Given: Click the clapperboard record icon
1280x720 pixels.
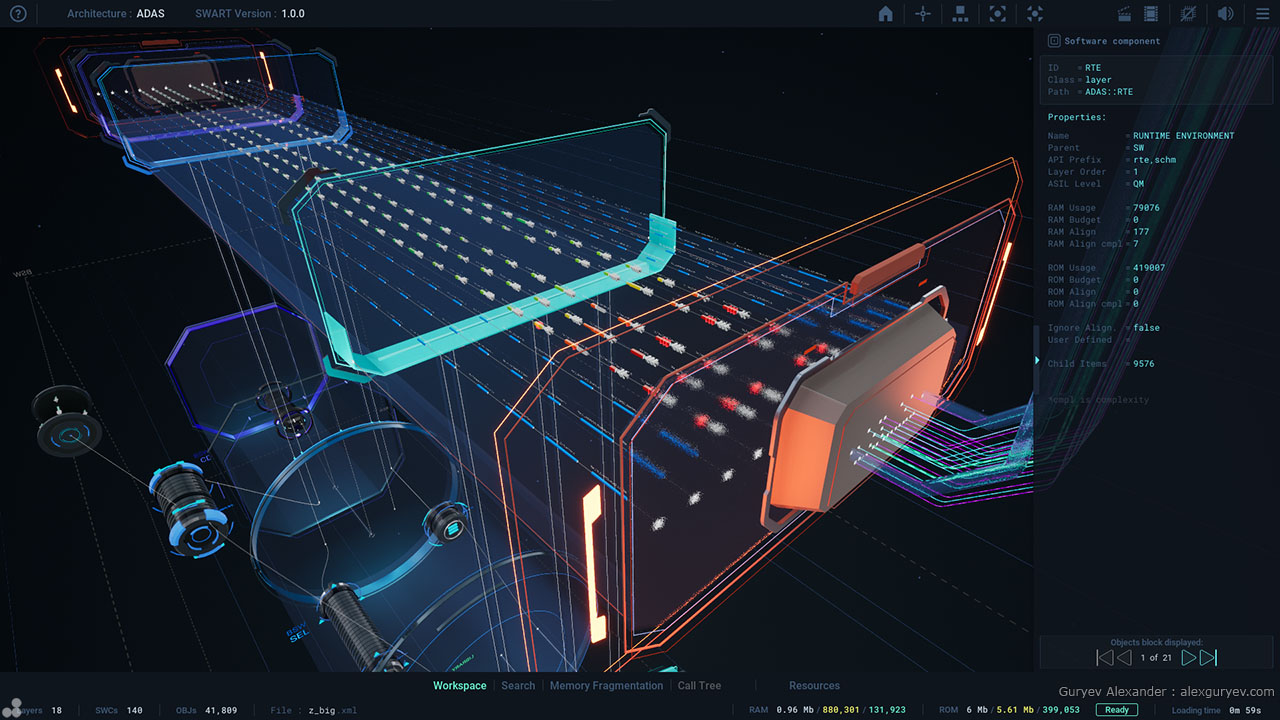Looking at the screenshot, I should (1124, 14).
